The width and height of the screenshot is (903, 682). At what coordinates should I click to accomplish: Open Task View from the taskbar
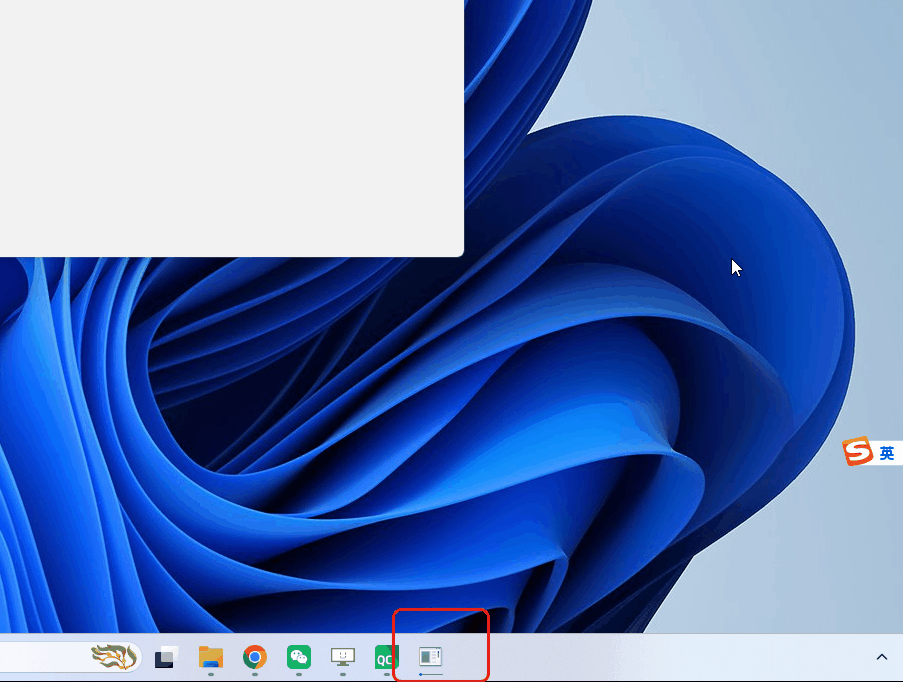(166, 657)
